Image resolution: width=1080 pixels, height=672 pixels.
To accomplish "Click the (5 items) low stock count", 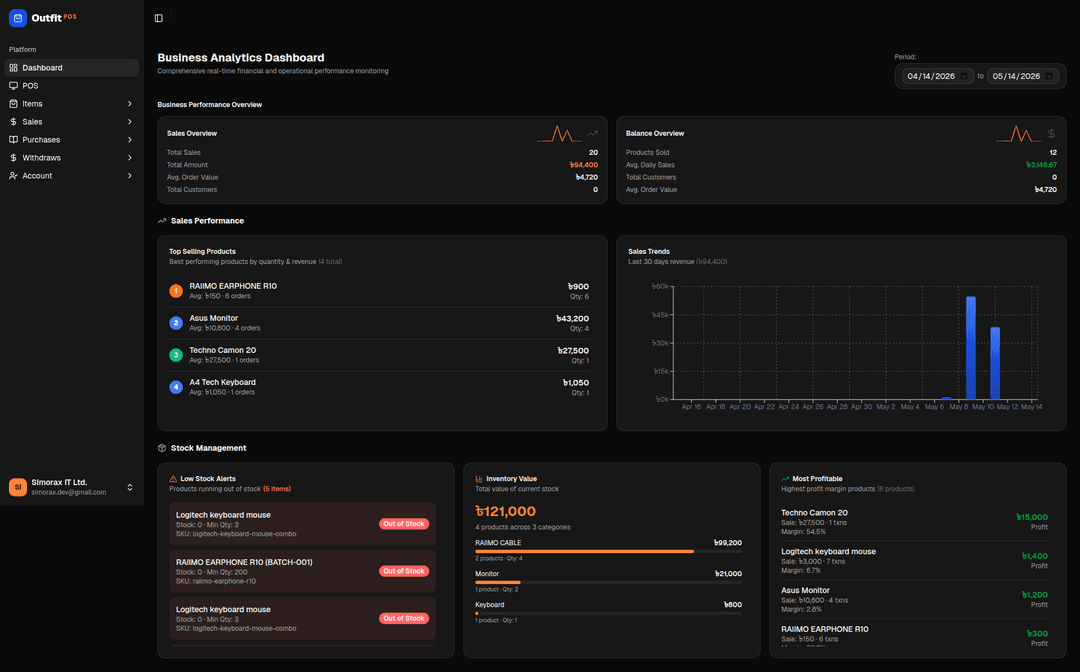I will (277, 489).
